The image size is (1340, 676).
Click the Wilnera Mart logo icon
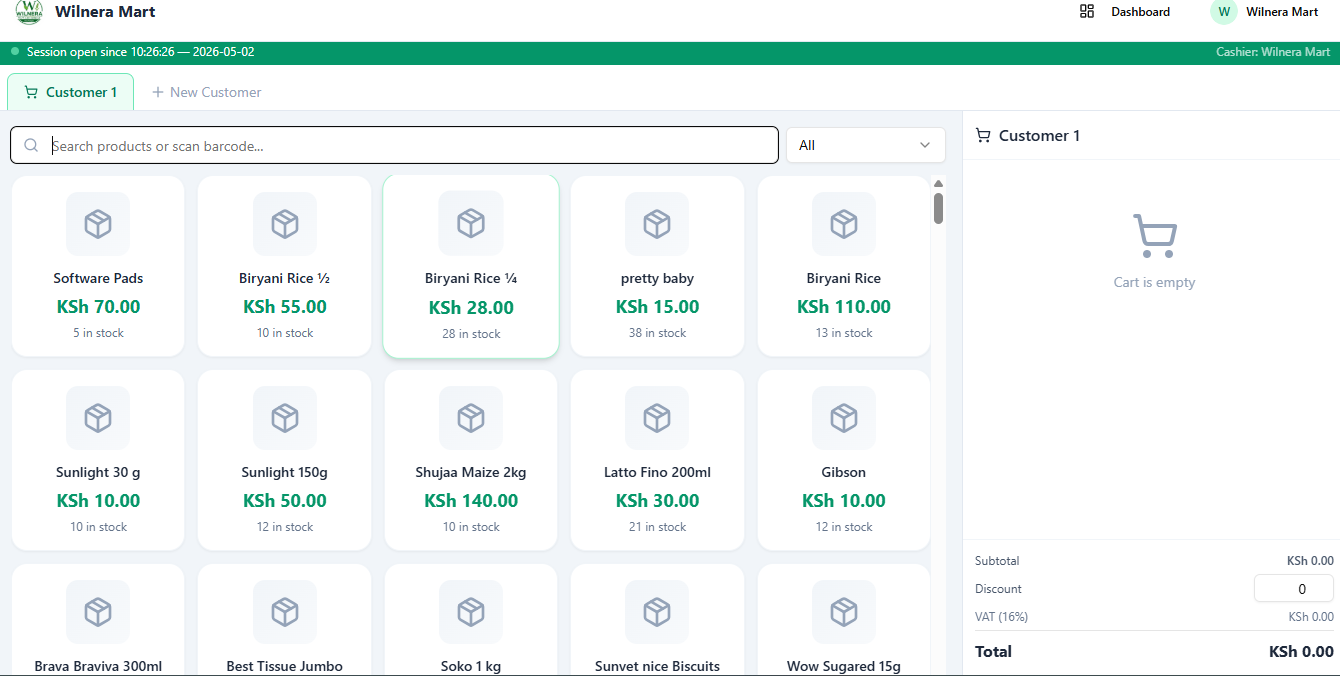tap(29, 11)
